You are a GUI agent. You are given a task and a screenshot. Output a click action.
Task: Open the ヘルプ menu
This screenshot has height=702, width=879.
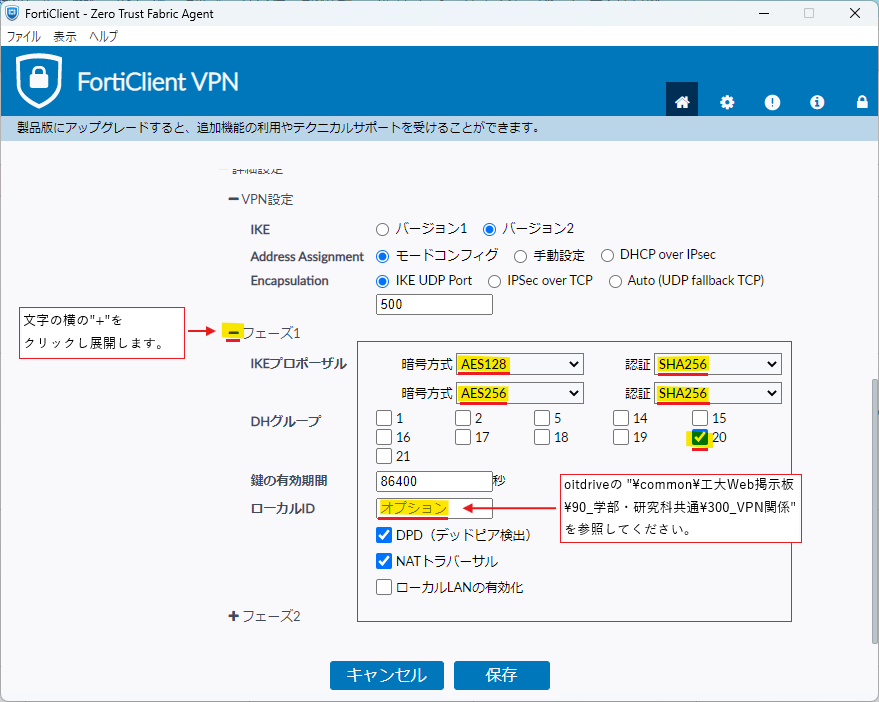click(x=103, y=36)
